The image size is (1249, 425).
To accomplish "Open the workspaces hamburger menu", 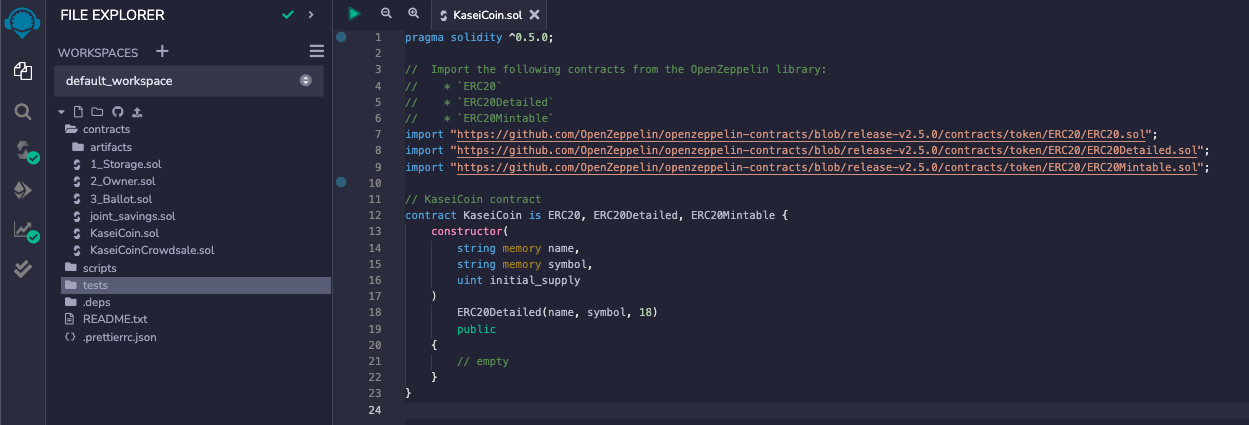I will (x=316, y=52).
